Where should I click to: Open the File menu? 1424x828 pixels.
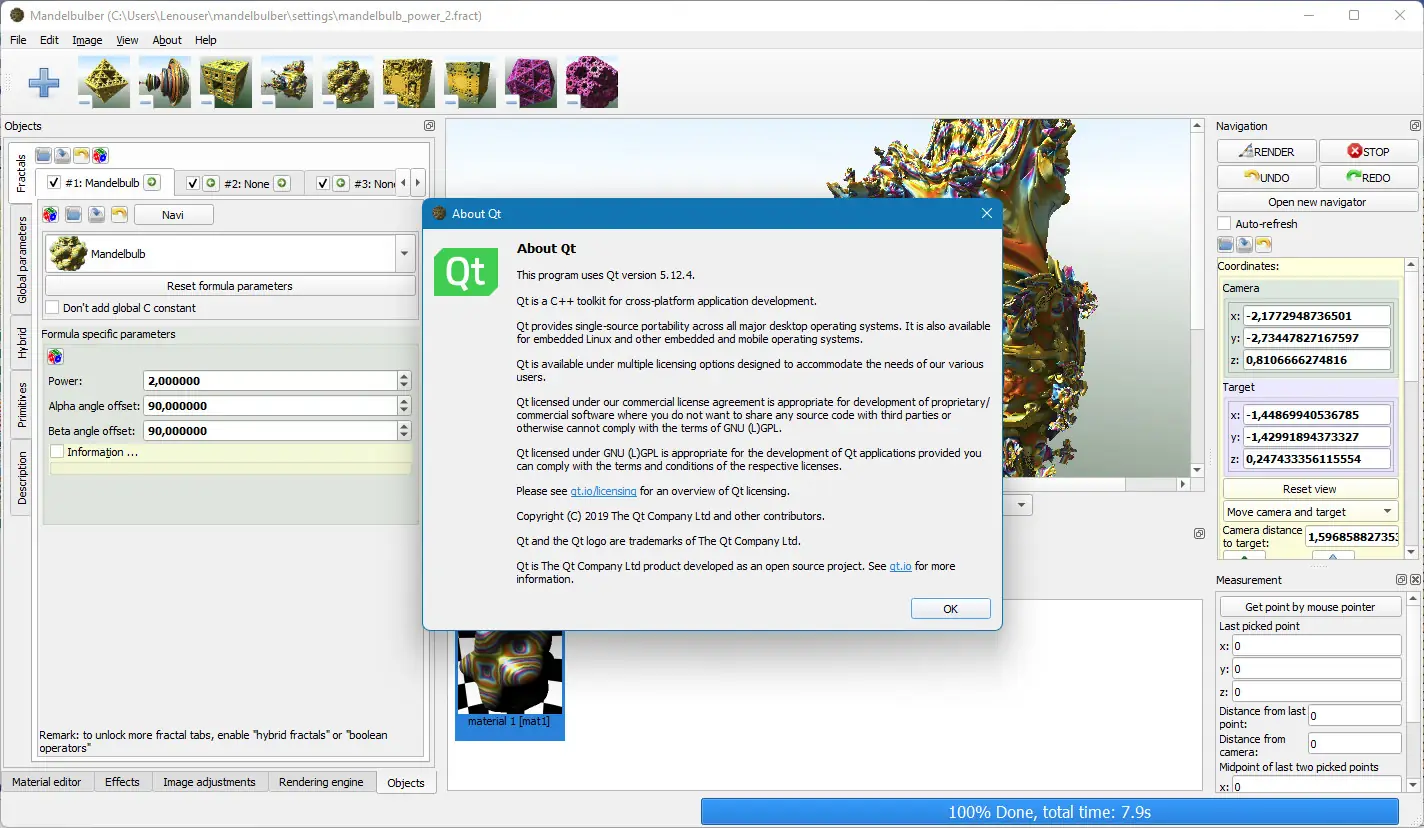[x=18, y=40]
